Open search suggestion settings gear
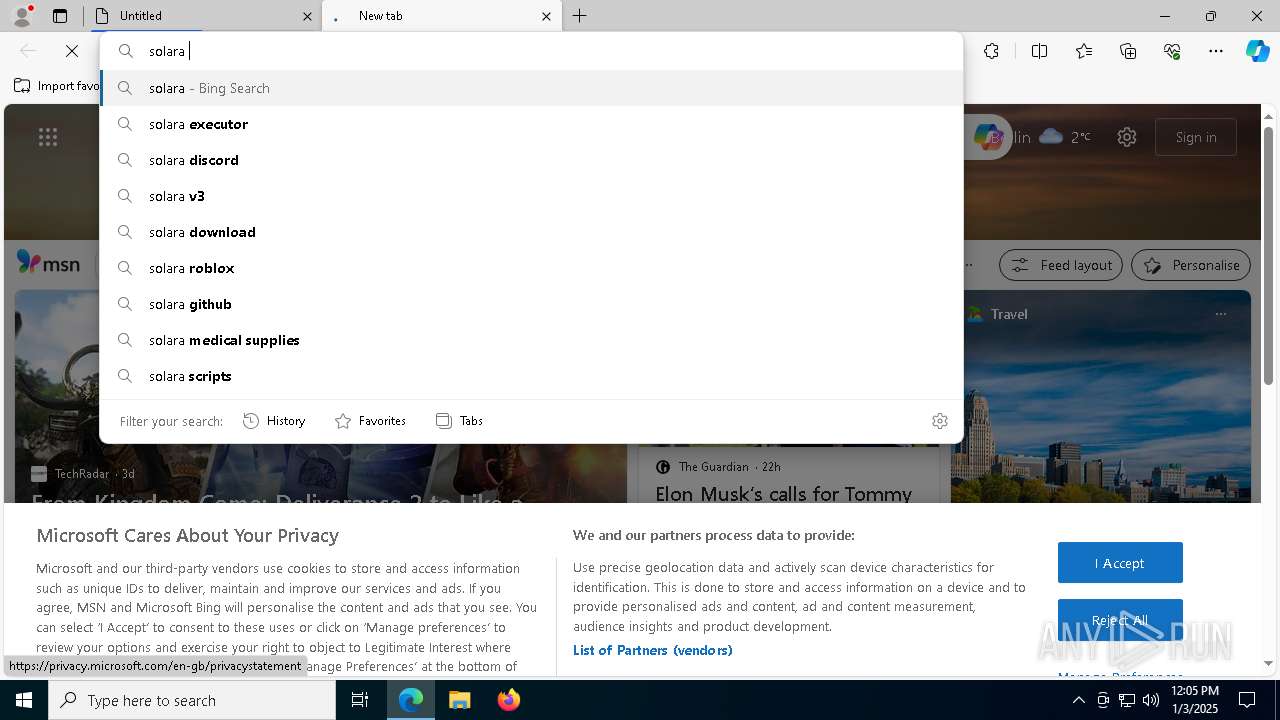The height and width of the screenshot is (720, 1280). [x=940, y=421]
